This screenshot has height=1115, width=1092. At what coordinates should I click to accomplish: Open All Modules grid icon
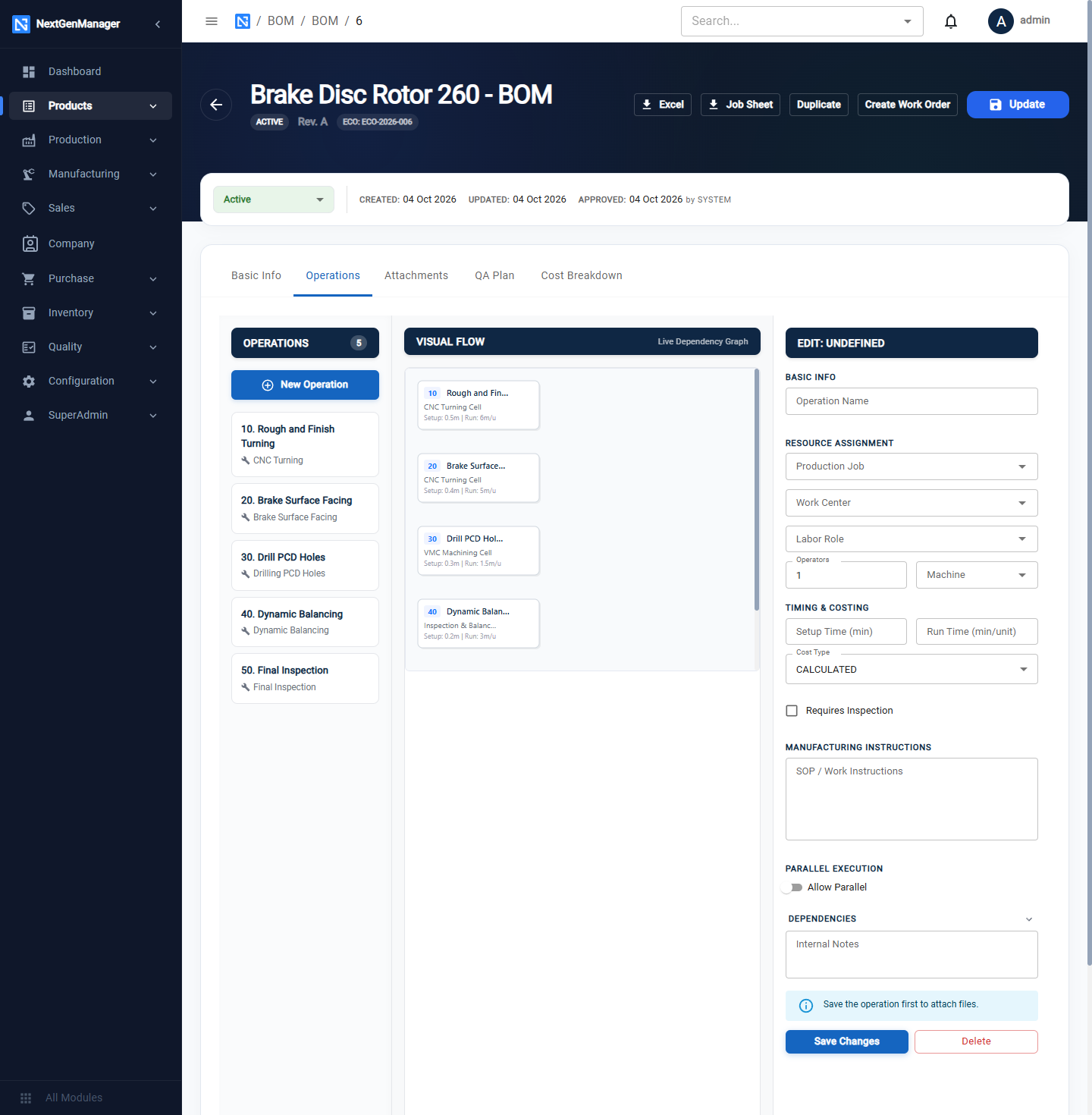click(x=26, y=1098)
